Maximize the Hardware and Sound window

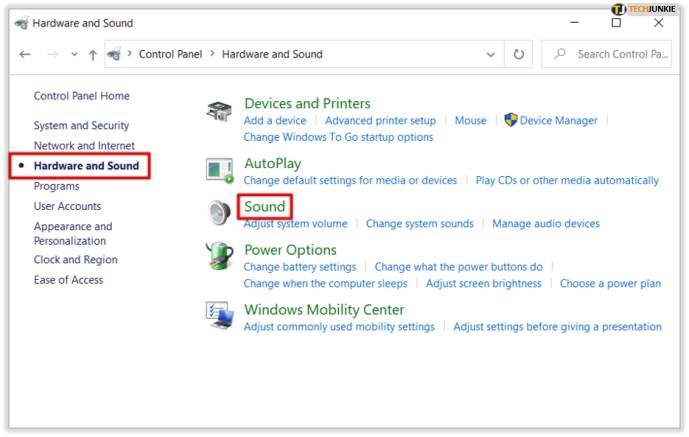[x=616, y=22]
